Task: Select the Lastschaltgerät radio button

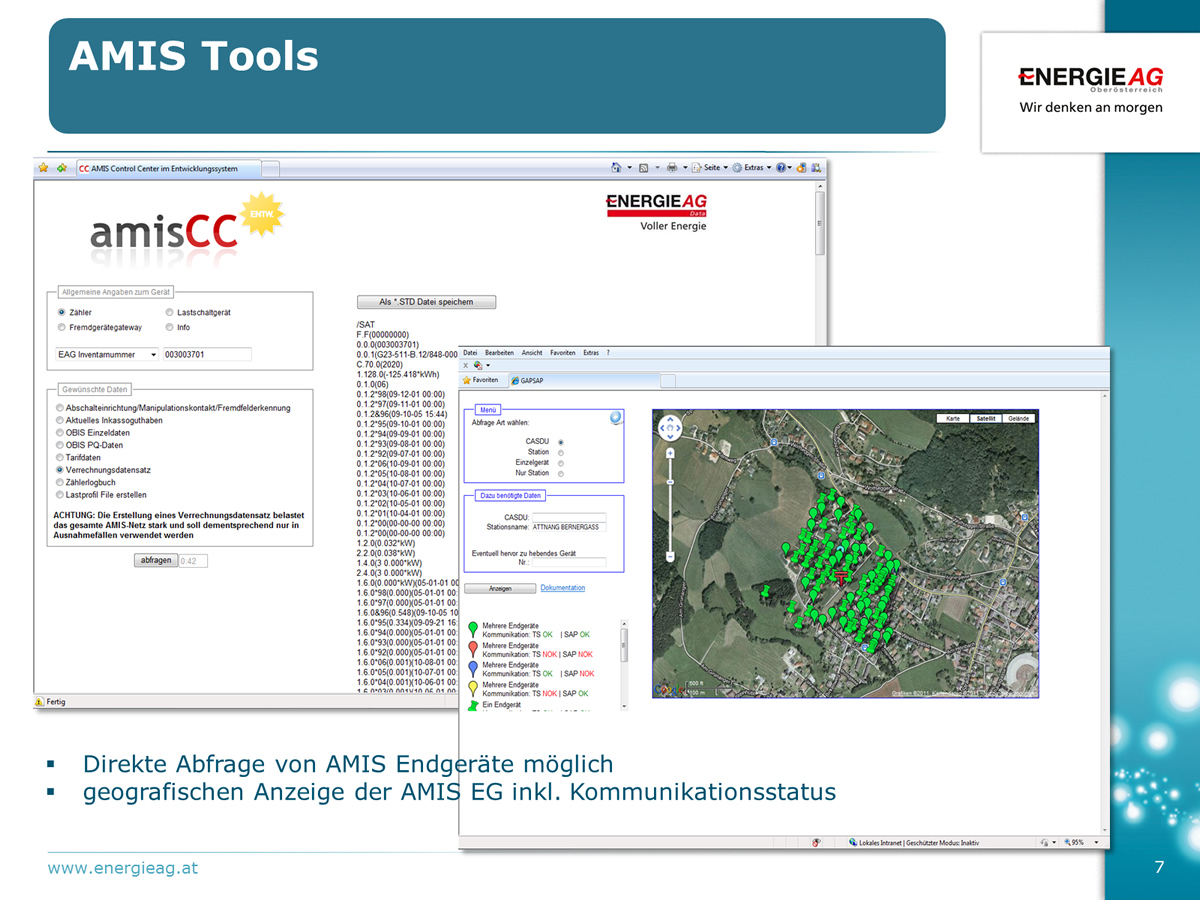Action: tap(170, 313)
